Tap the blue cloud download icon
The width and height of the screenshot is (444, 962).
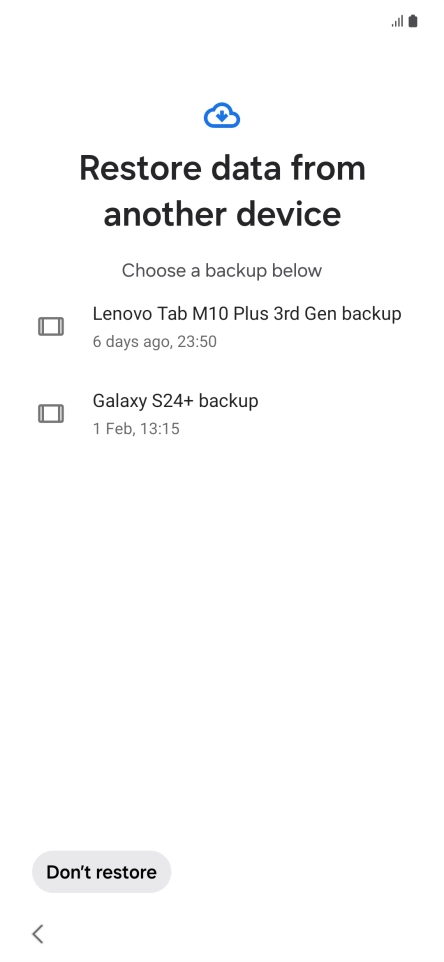[x=222, y=115]
